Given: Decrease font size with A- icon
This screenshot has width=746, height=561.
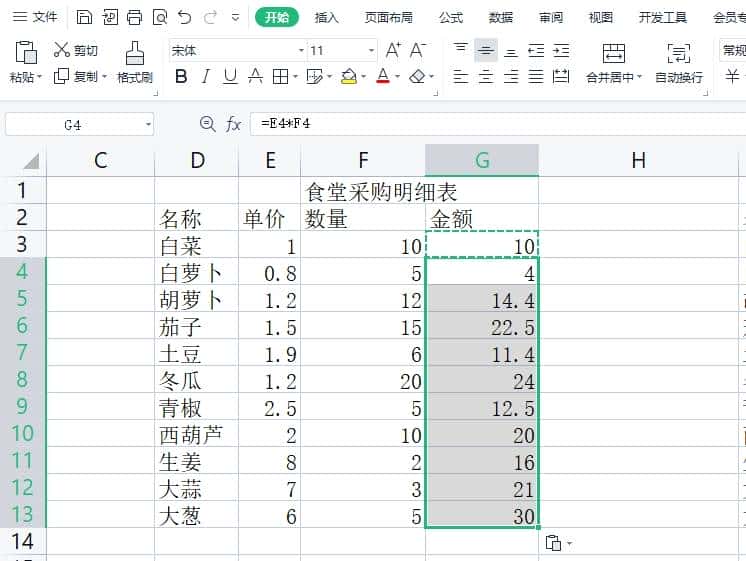Looking at the screenshot, I should pos(418,50).
